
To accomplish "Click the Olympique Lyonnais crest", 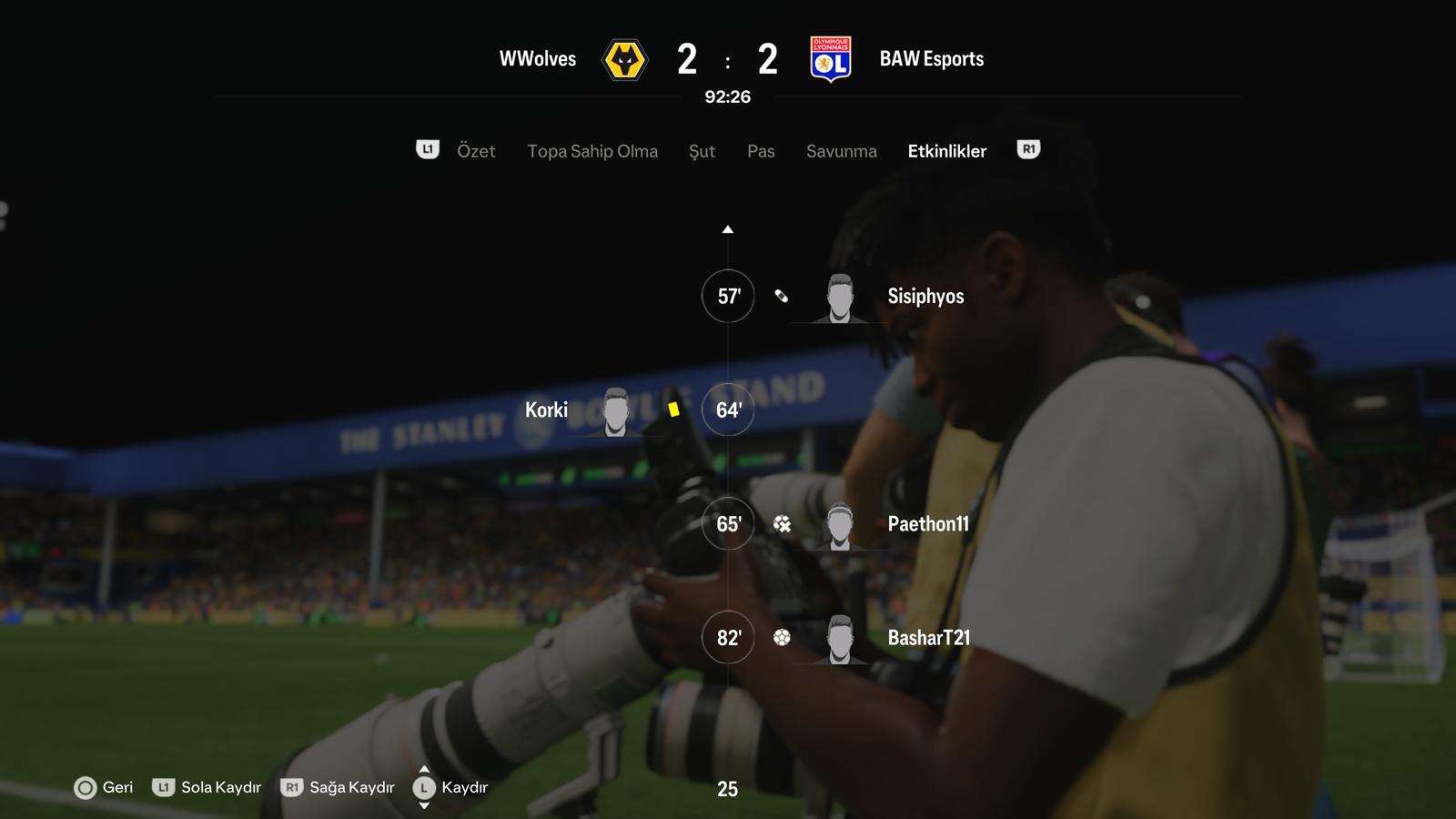I will [830, 60].
